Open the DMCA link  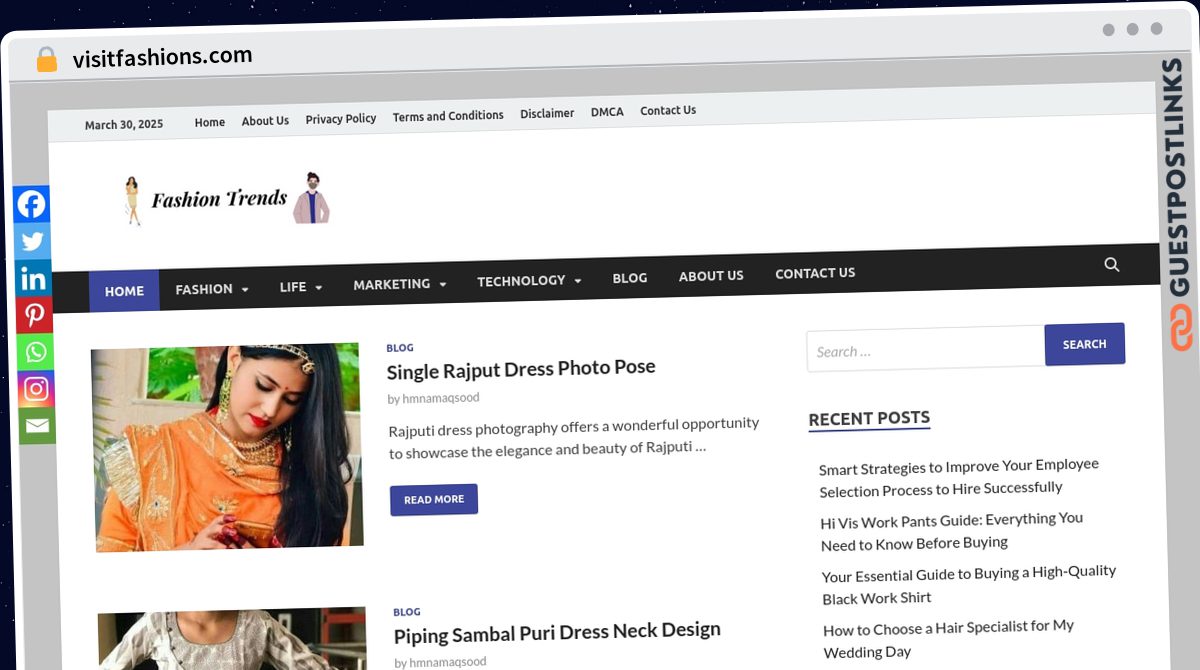[607, 112]
